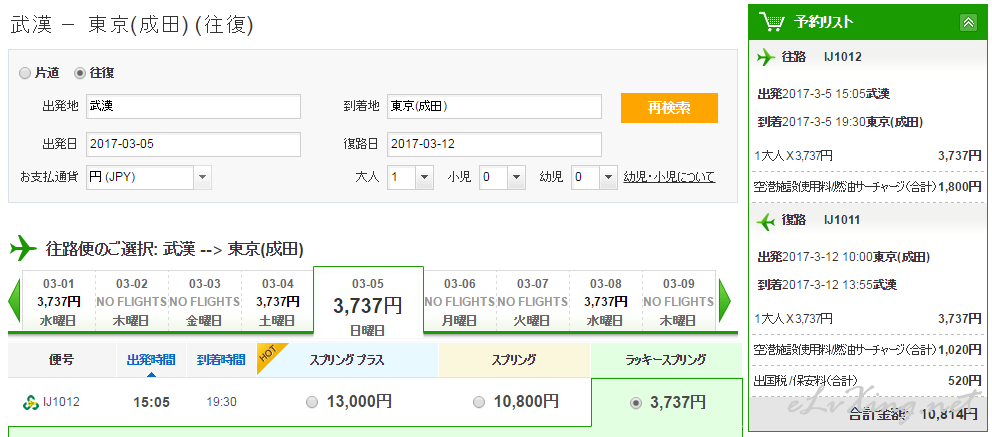Click 出発2017-3-5 15:05武漢 in the reservation list
Viewport: 992px width, 437px height.
824,94
